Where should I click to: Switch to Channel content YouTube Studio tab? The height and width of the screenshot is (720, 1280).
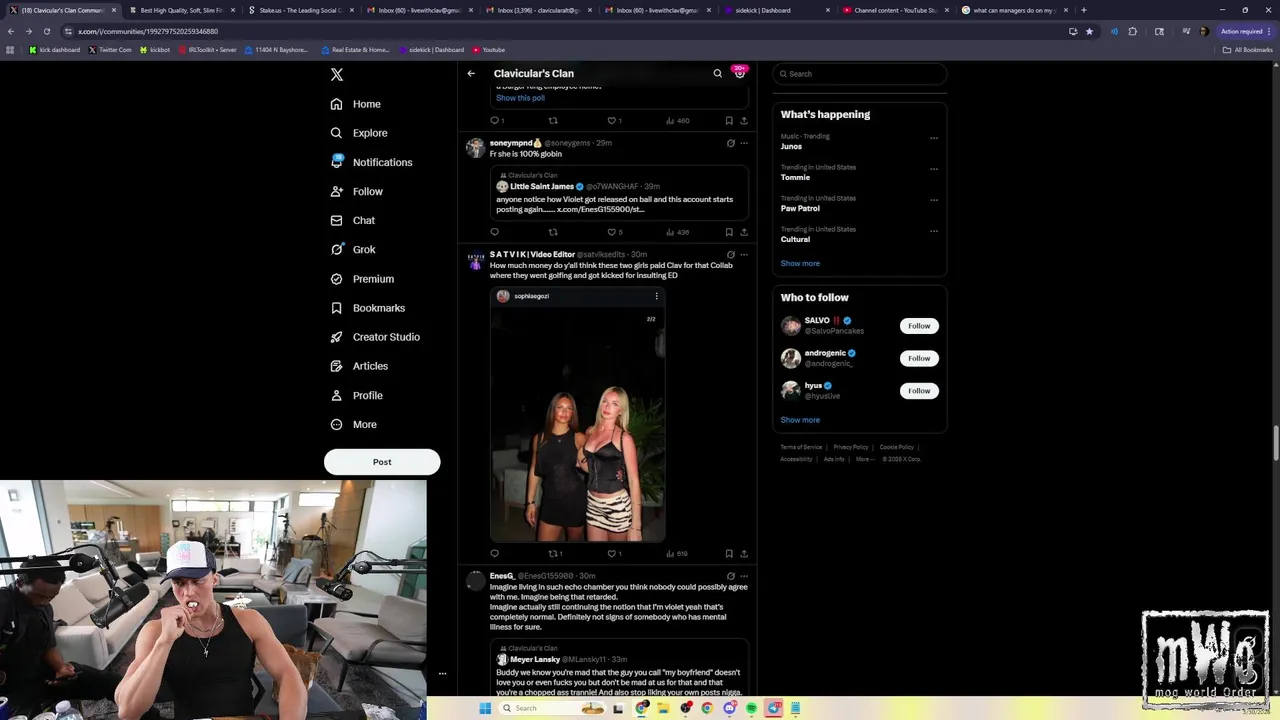pos(896,10)
